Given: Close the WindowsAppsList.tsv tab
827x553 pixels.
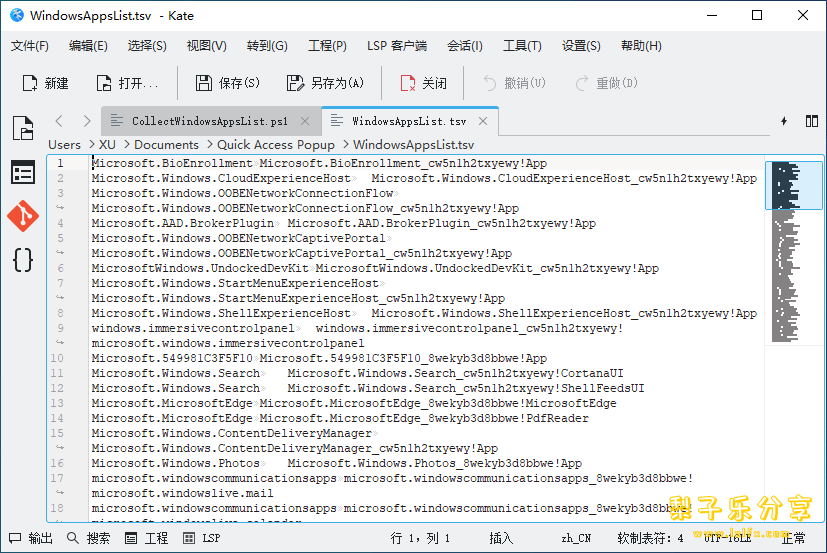Looking at the screenshot, I should tap(483, 121).
